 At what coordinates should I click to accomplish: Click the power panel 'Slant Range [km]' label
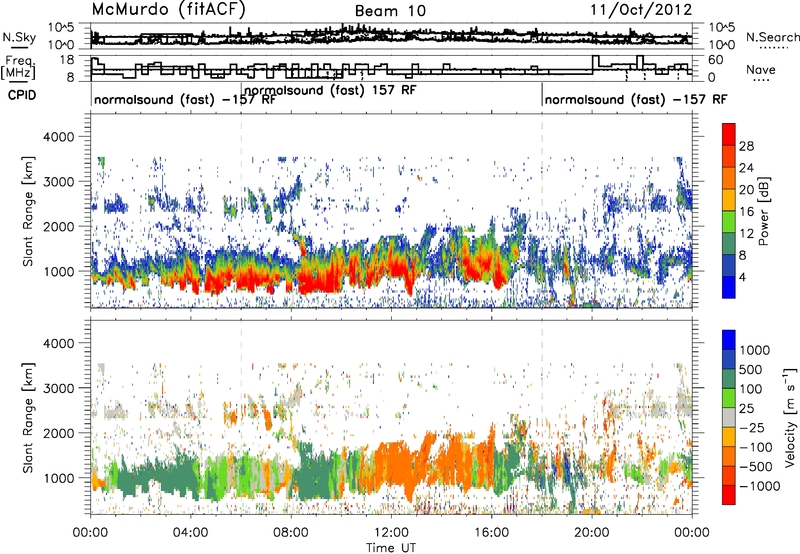[28, 211]
